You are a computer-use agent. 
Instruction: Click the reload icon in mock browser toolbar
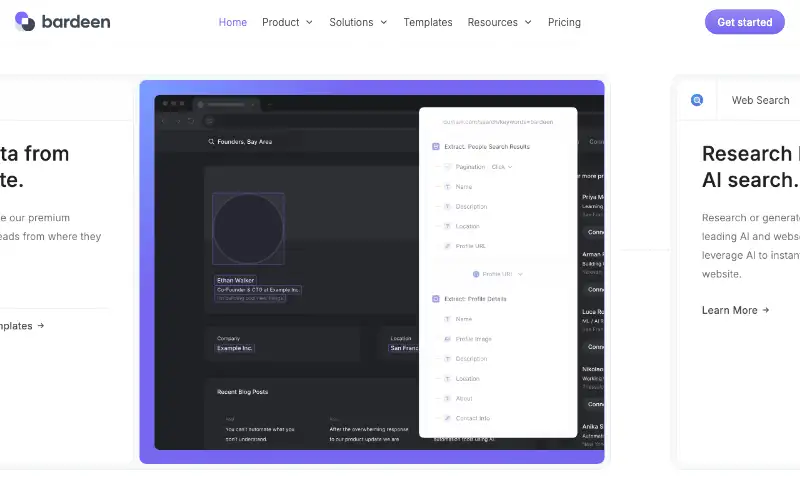[x=191, y=121]
